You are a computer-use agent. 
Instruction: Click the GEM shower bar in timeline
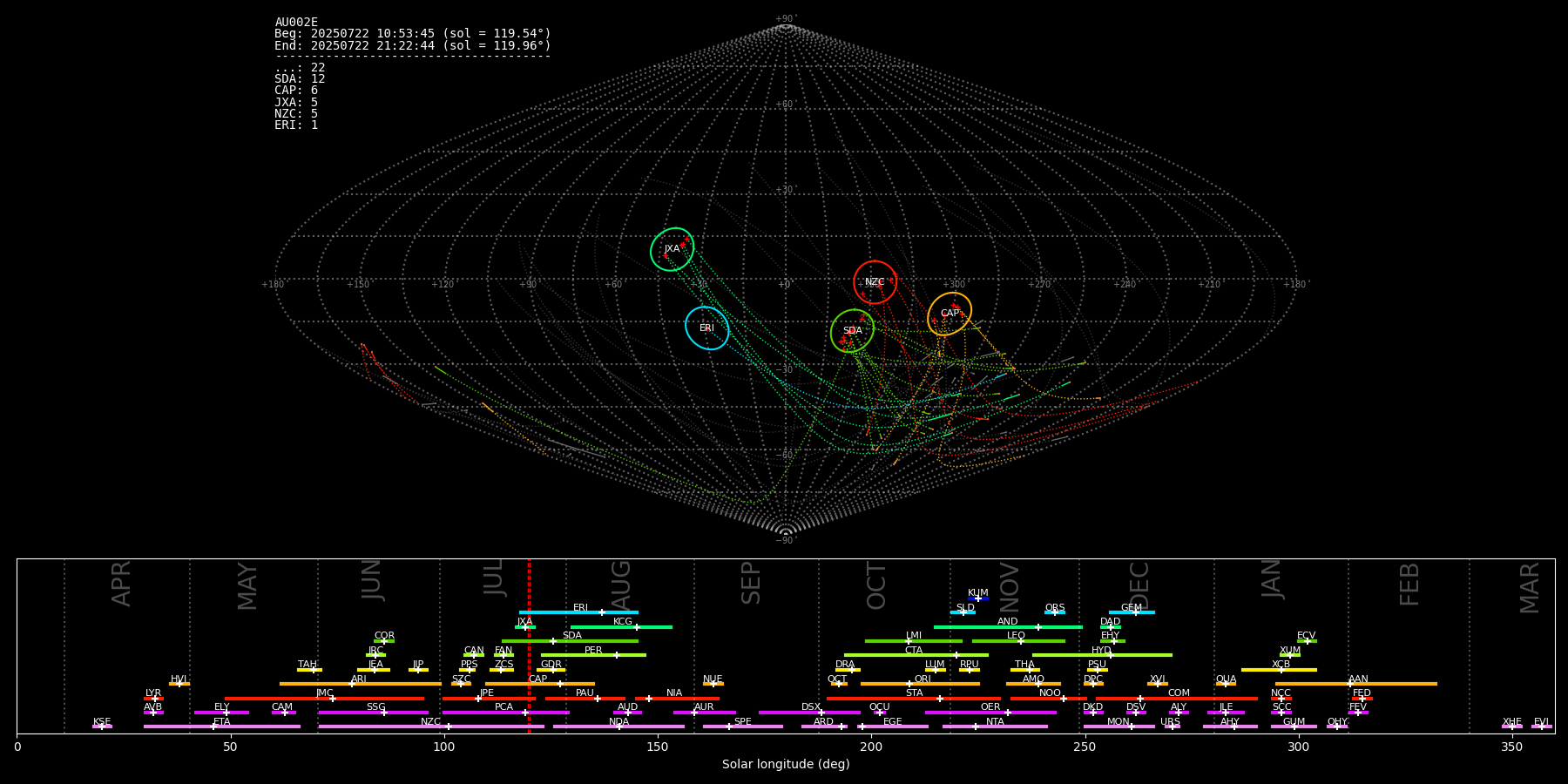coord(1132,612)
